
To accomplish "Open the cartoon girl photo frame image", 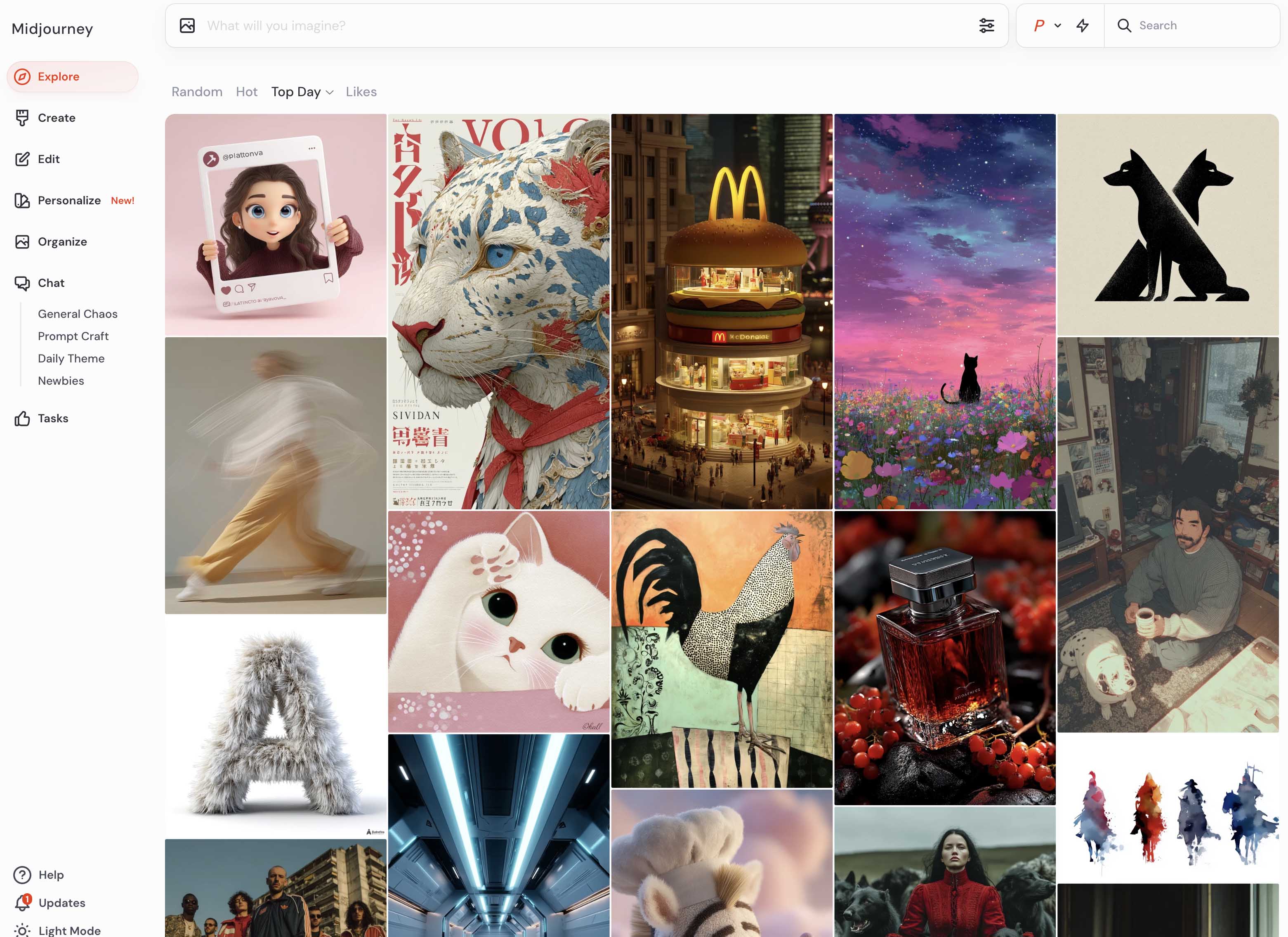I will point(276,225).
